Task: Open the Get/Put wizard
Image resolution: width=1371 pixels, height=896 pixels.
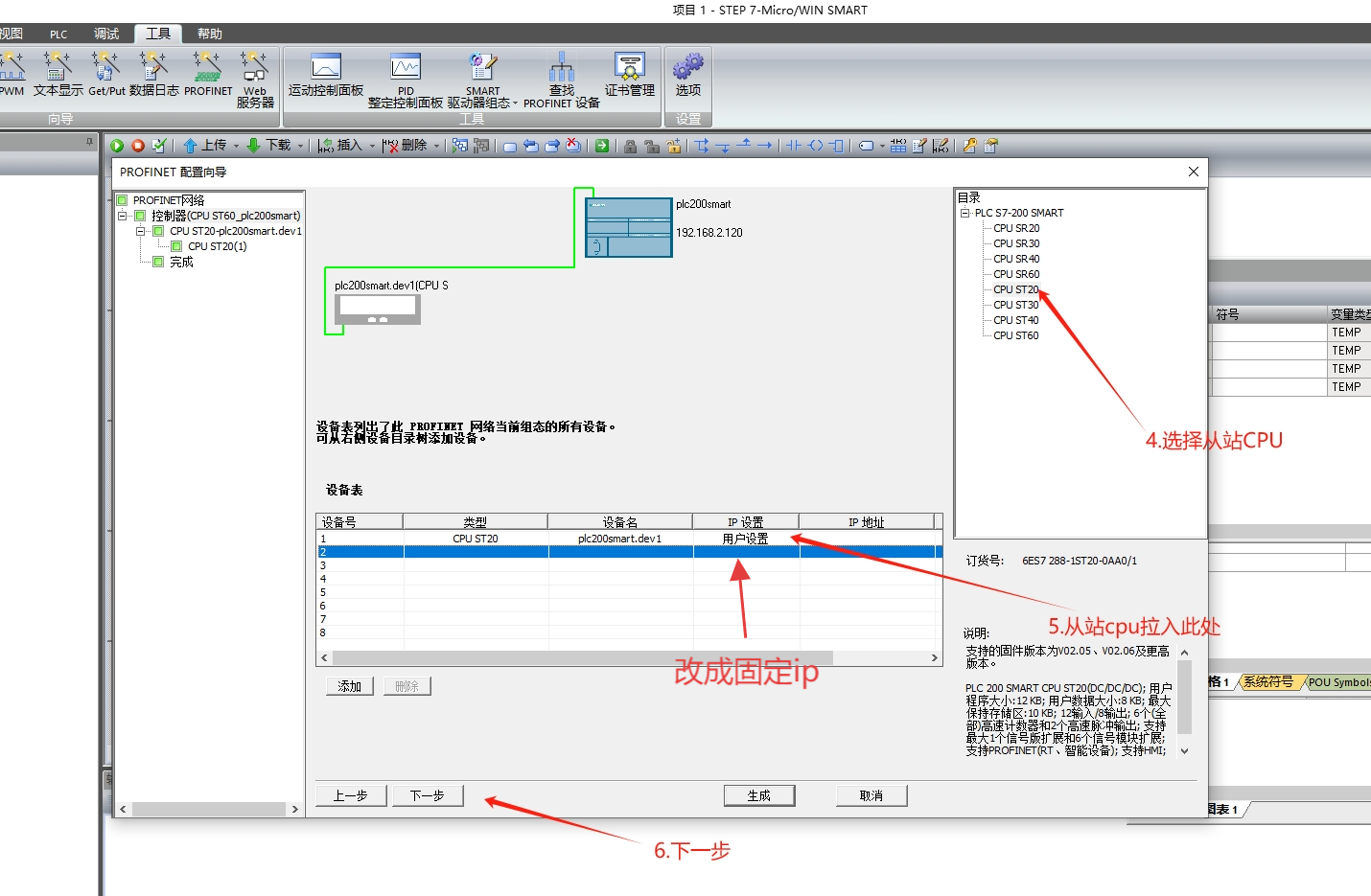Action: (x=106, y=74)
